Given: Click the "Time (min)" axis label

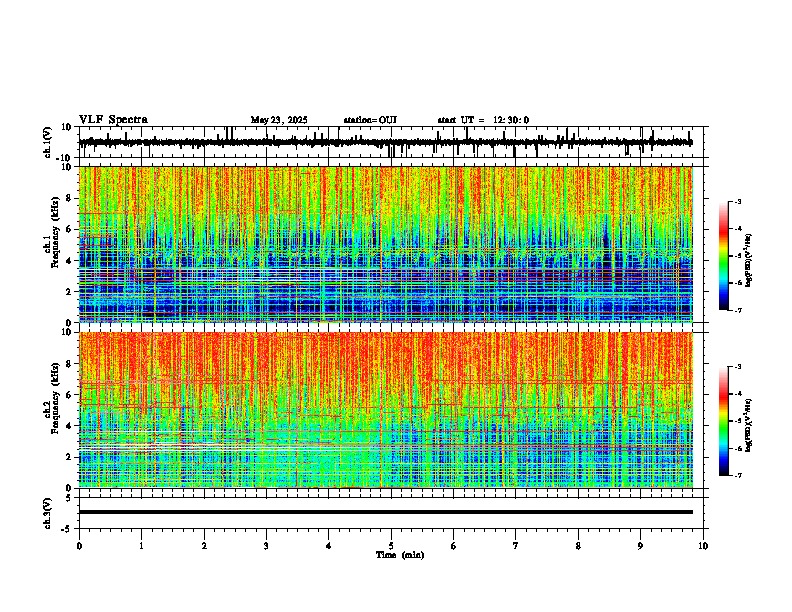Looking at the screenshot, I should [400, 555].
